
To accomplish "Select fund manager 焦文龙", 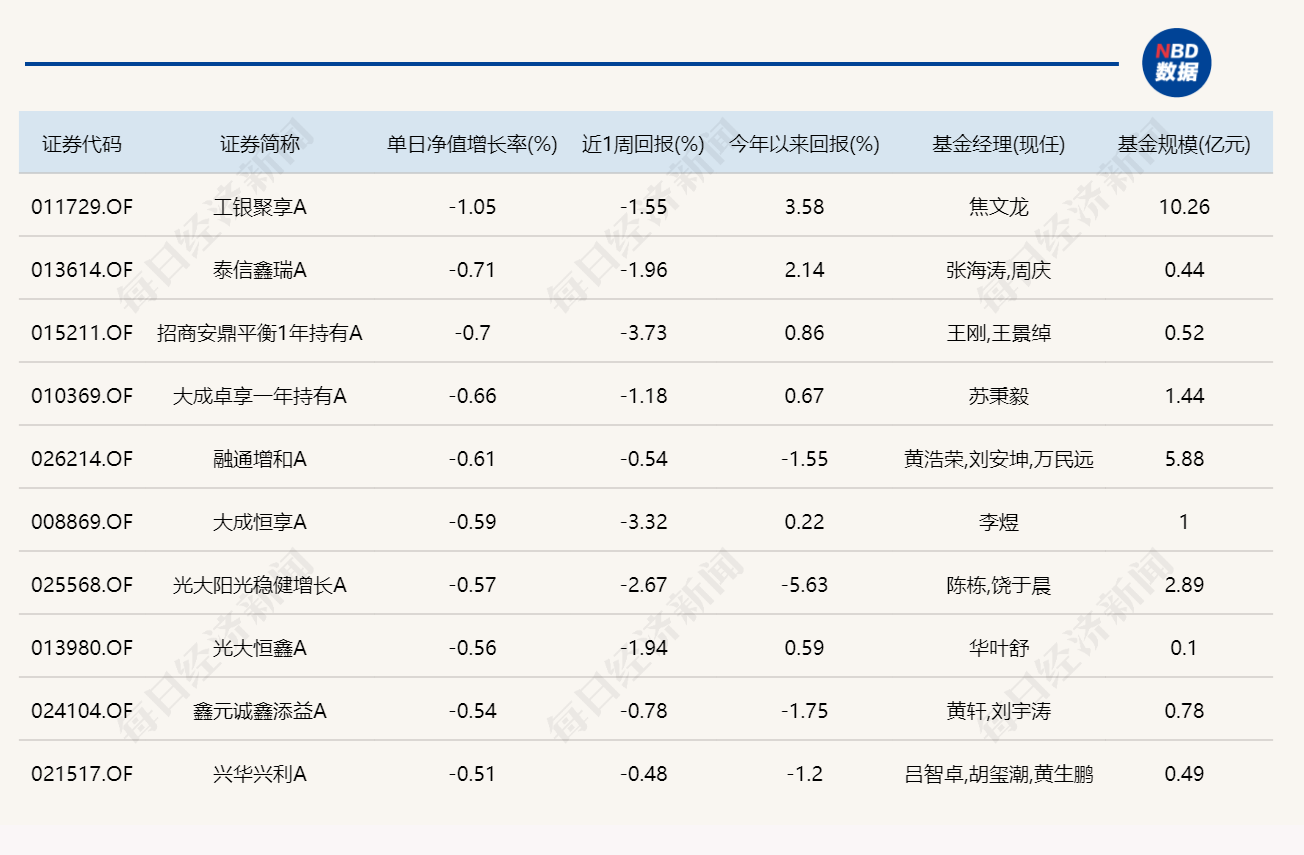I will (999, 207).
